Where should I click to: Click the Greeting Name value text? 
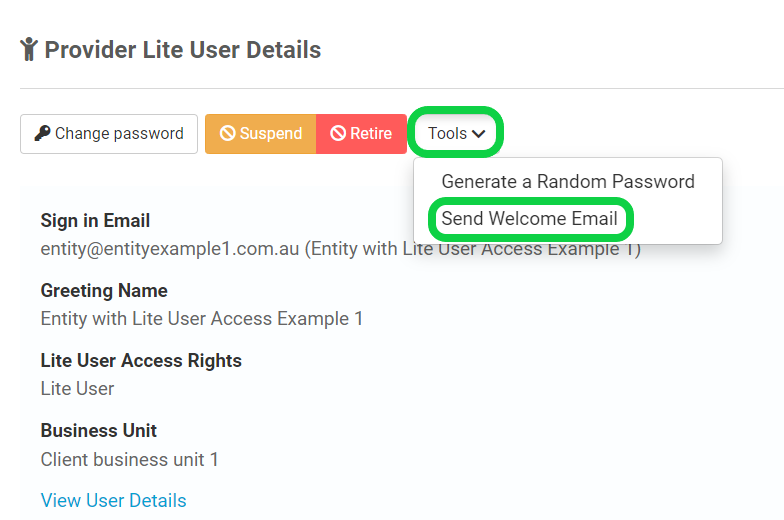(202, 318)
